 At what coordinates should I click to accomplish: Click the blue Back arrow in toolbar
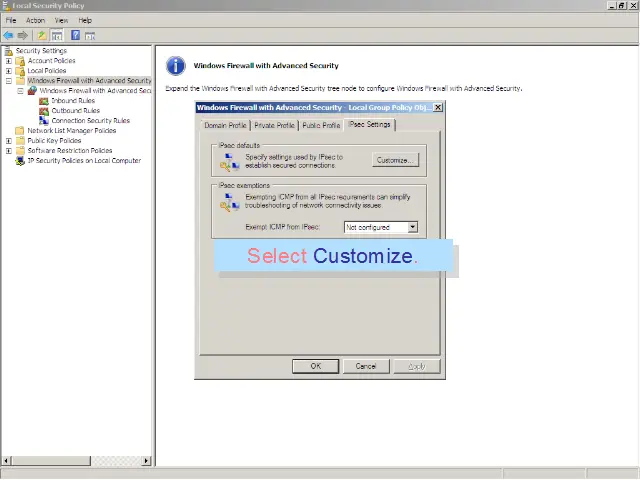click(8, 36)
